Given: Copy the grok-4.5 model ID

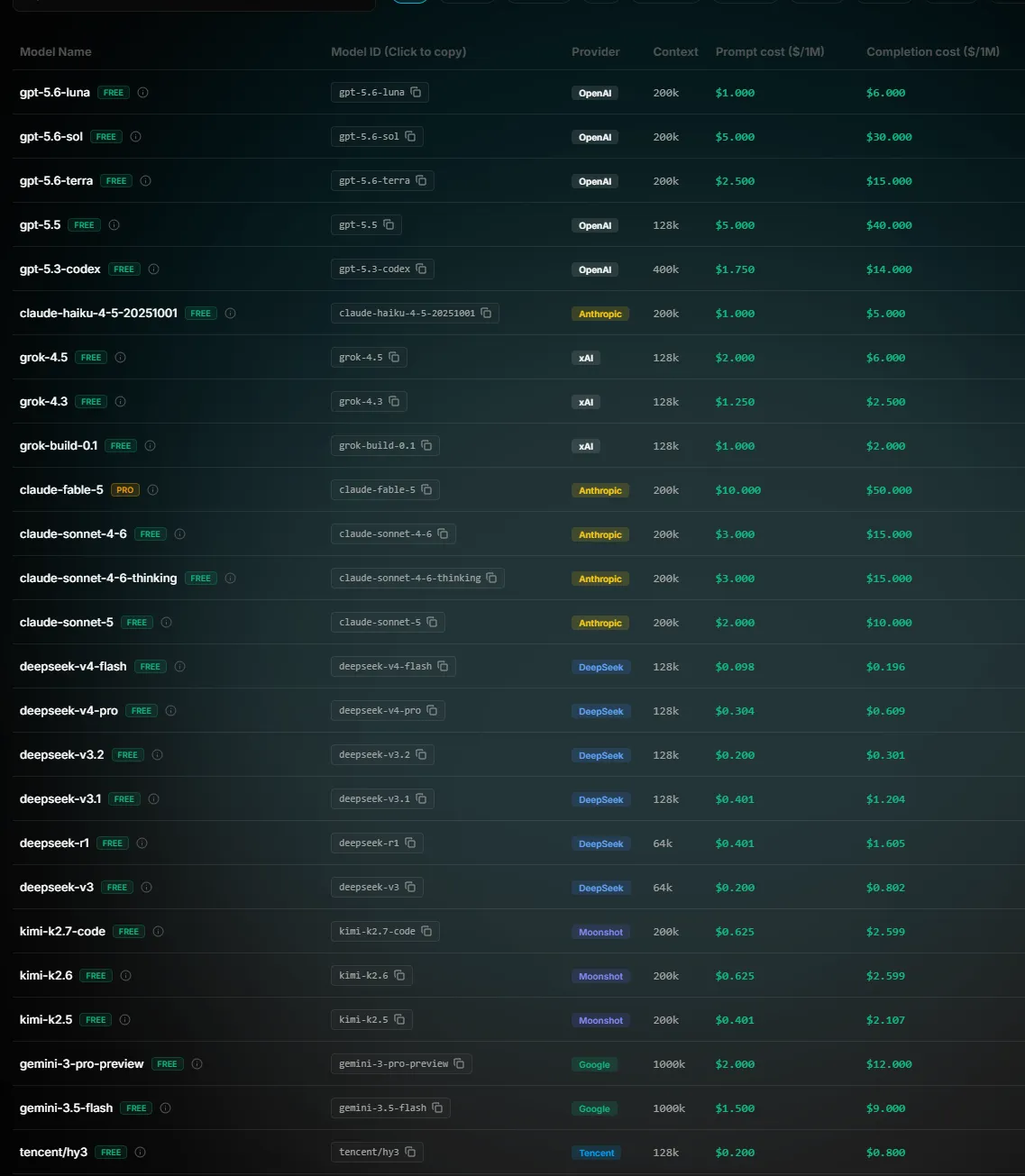Looking at the screenshot, I should 369,358.
